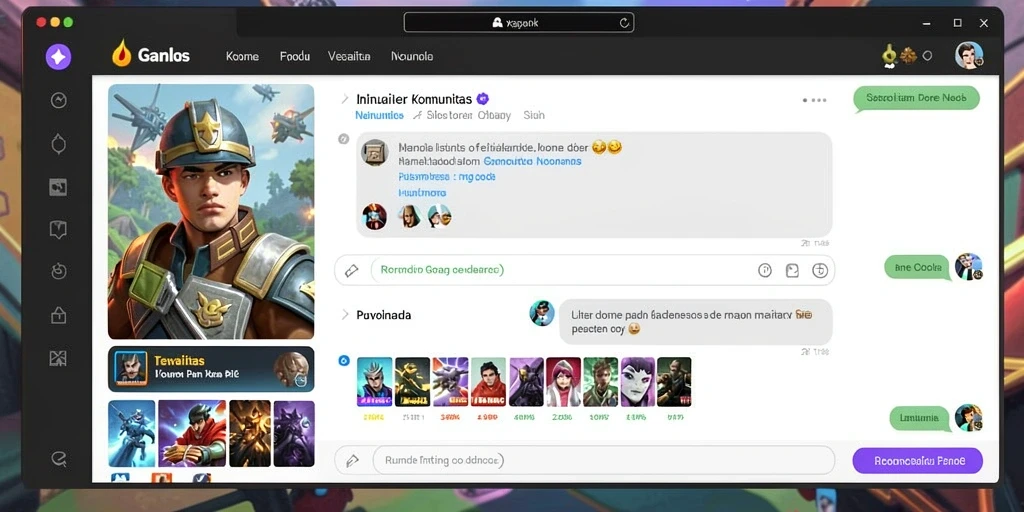Expand the Puvolnada section
This screenshot has width=1024, height=512.
pyautogui.click(x=345, y=315)
